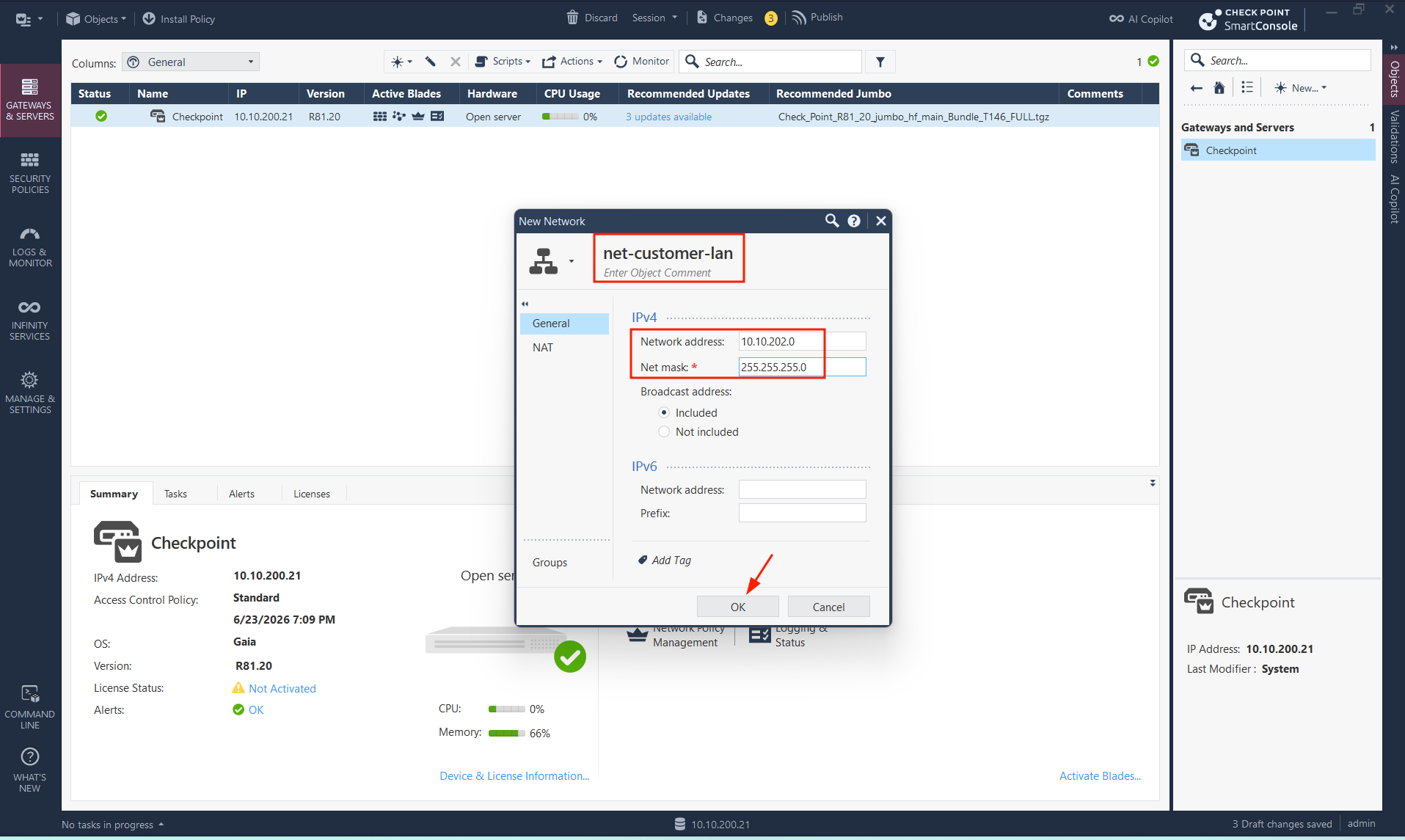The height and width of the screenshot is (840, 1405).
Task: Click the search magnifier in New Network dialog
Action: point(832,221)
